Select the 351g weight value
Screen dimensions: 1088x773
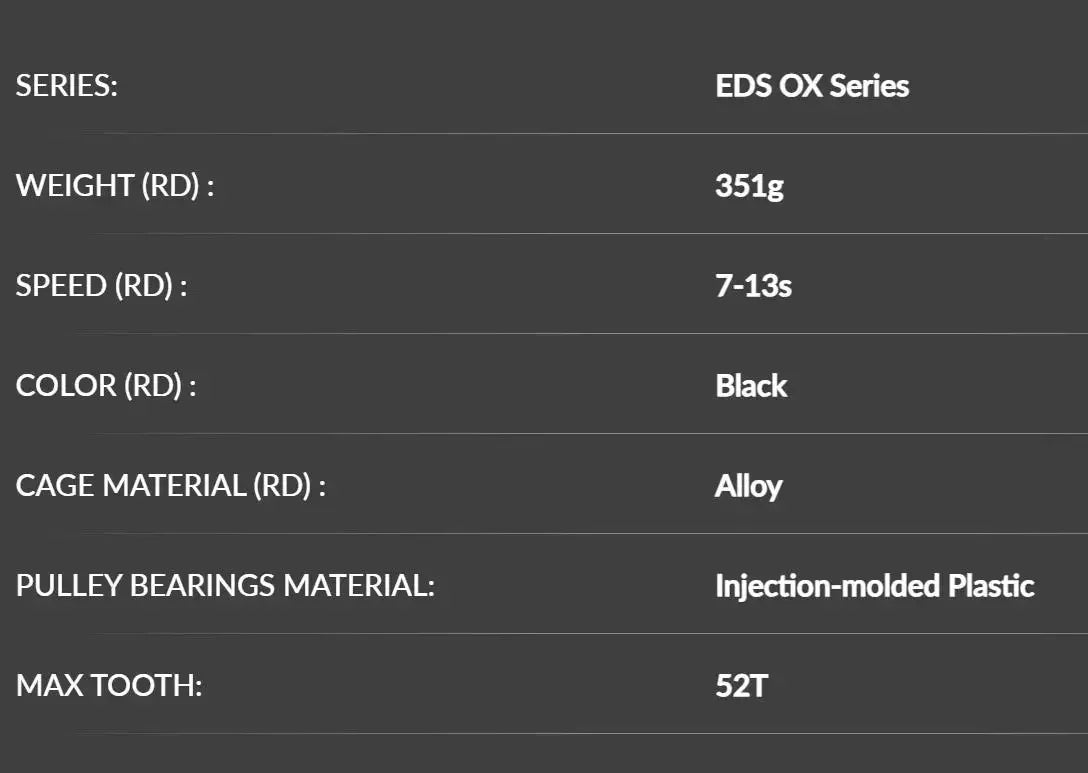[x=749, y=186]
